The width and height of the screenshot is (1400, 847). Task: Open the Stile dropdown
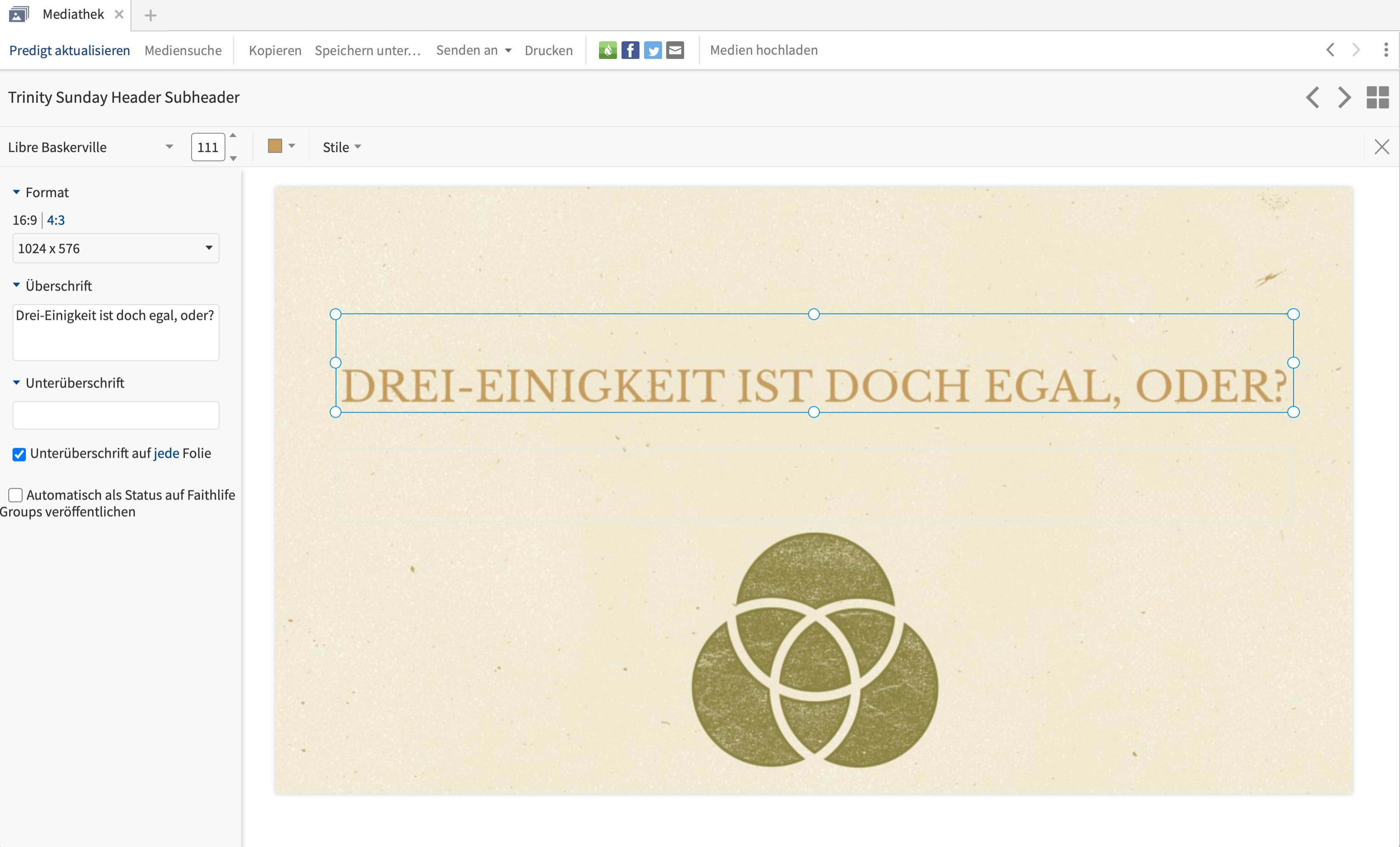[341, 147]
